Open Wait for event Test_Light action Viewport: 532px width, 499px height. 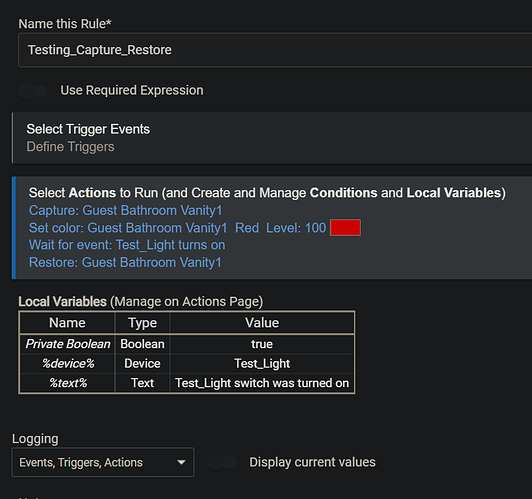point(127,245)
